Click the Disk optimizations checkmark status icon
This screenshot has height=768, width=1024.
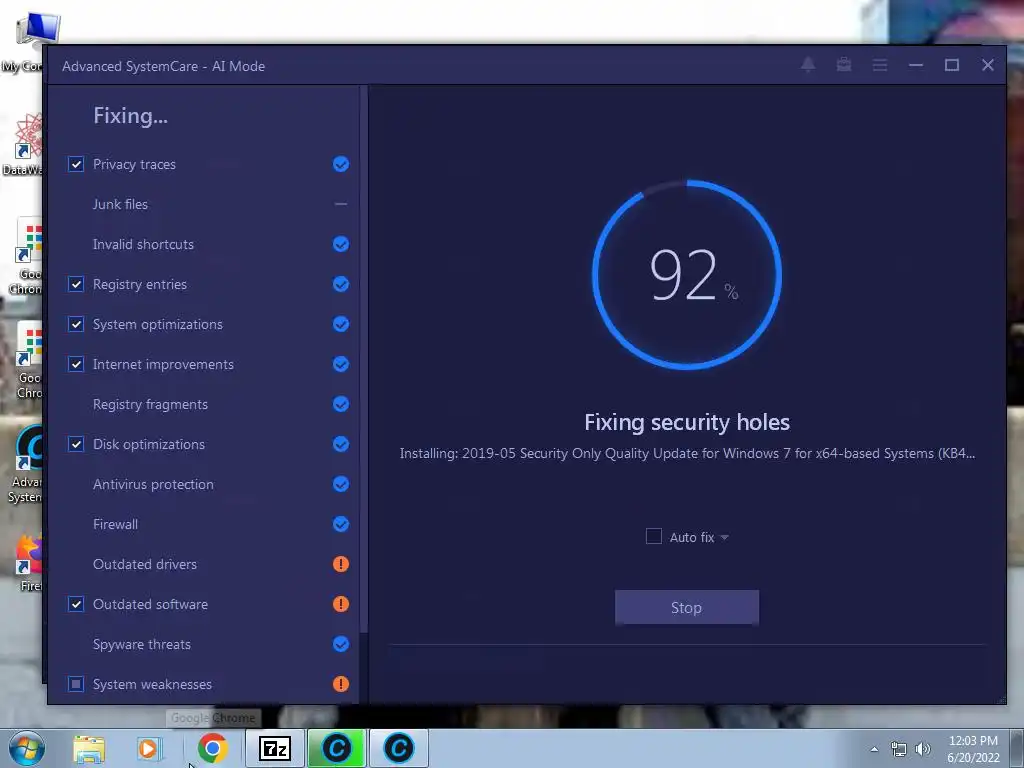pyautogui.click(x=341, y=444)
